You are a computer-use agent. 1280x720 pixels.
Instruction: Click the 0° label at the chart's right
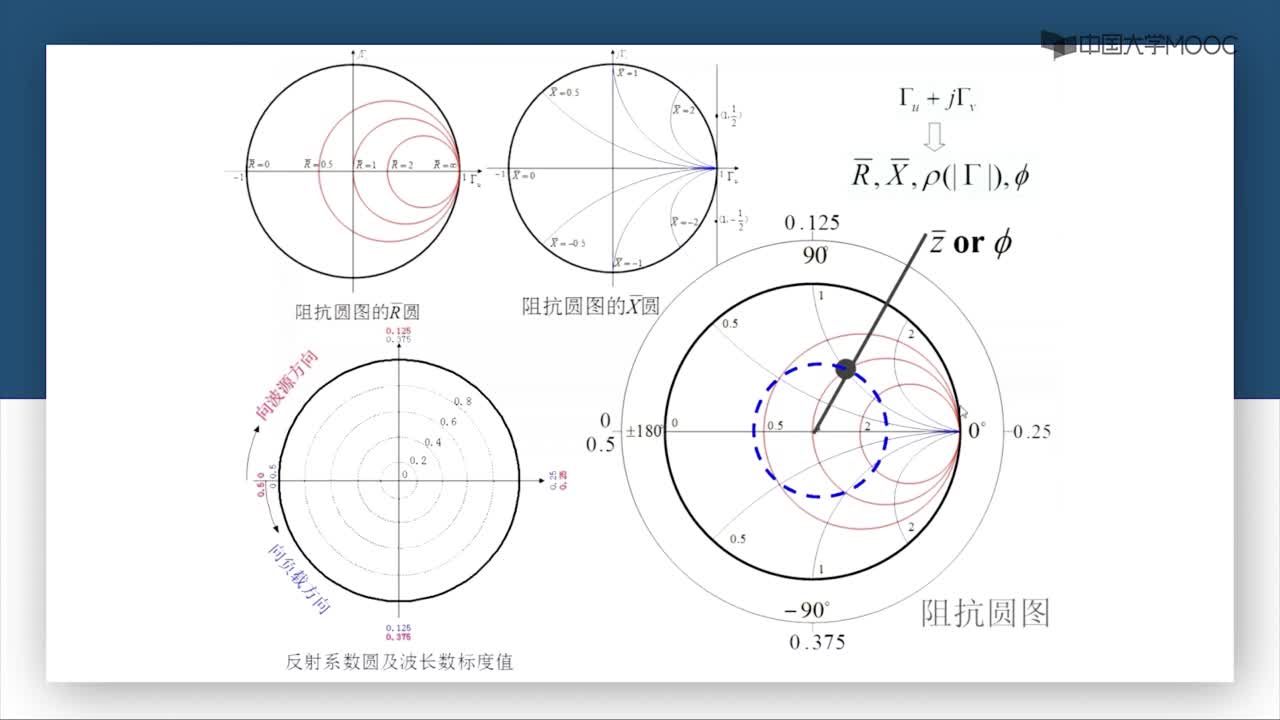[x=975, y=432]
